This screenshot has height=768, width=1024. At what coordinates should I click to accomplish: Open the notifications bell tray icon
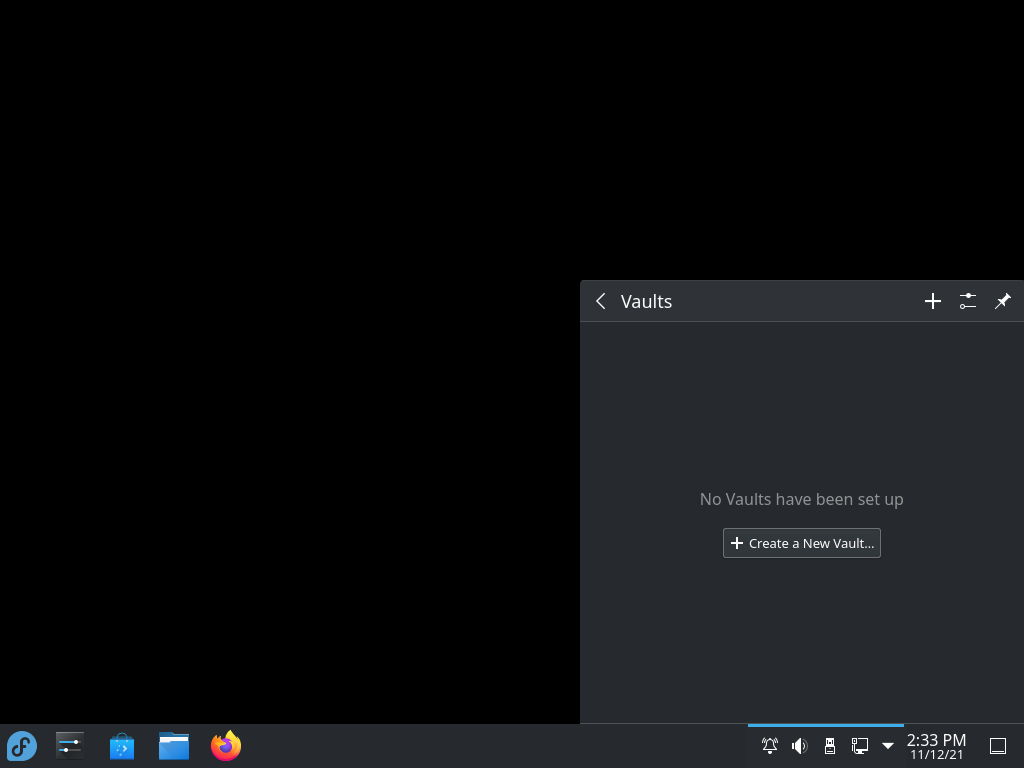coord(770,746)
